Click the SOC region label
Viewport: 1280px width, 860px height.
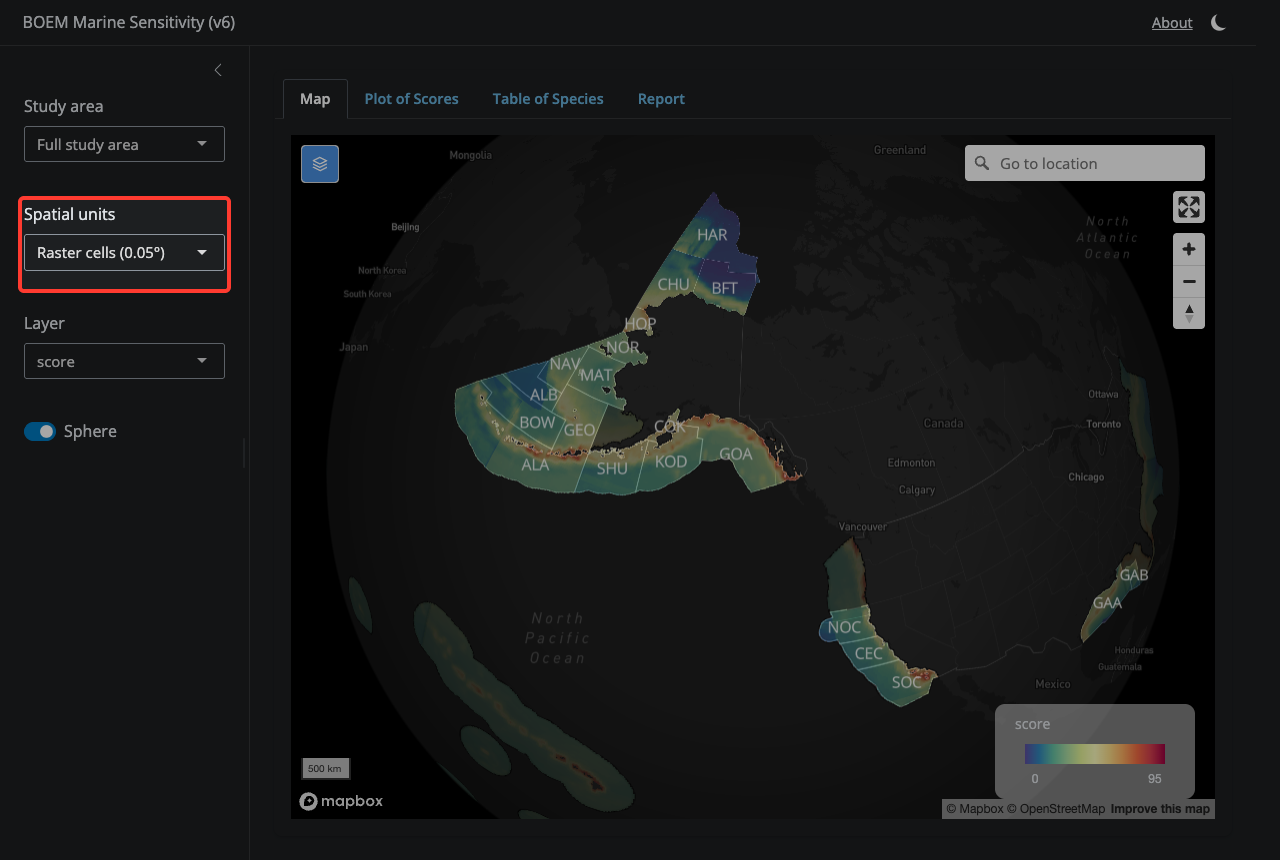(x=907, y=682)
